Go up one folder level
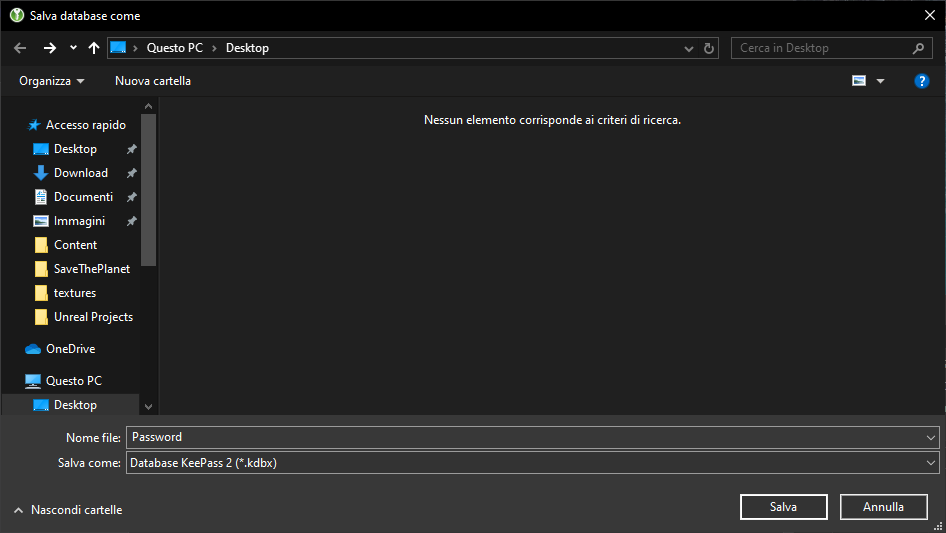 94,48
